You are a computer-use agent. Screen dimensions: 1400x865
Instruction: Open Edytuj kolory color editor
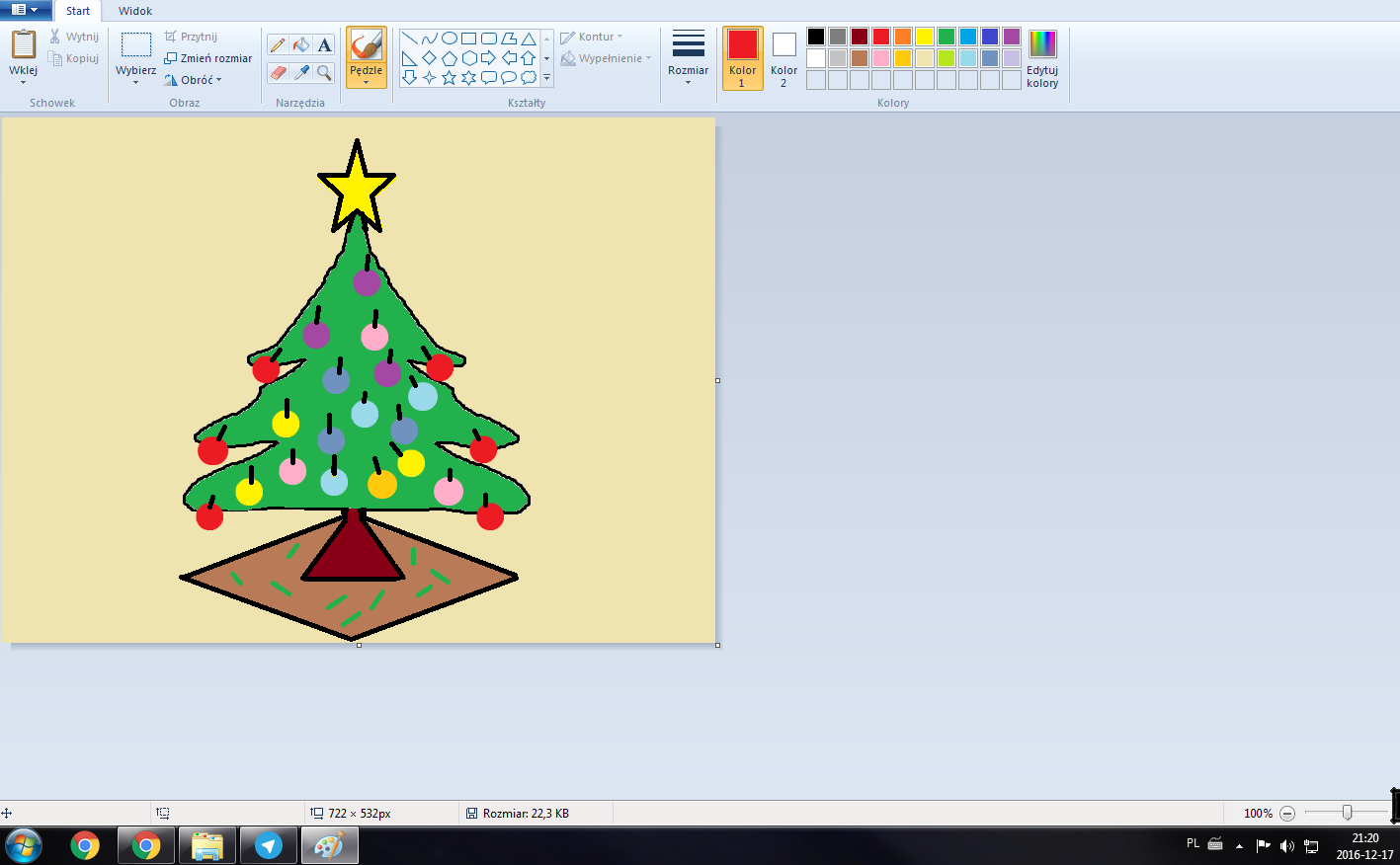pos(1042,58)
